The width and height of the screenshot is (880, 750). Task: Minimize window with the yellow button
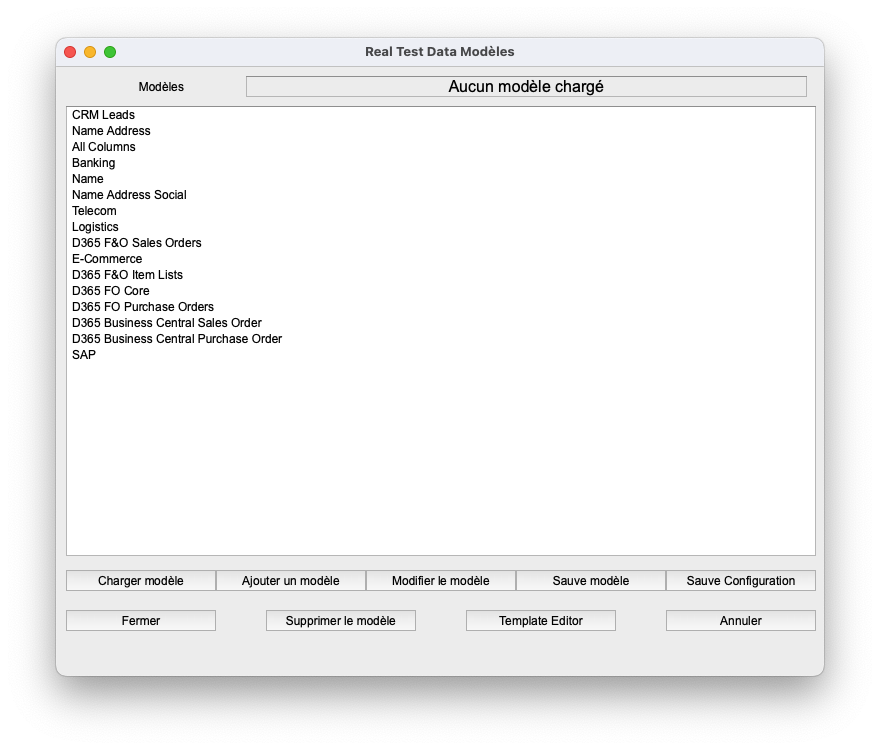click(x=90, y=52)
